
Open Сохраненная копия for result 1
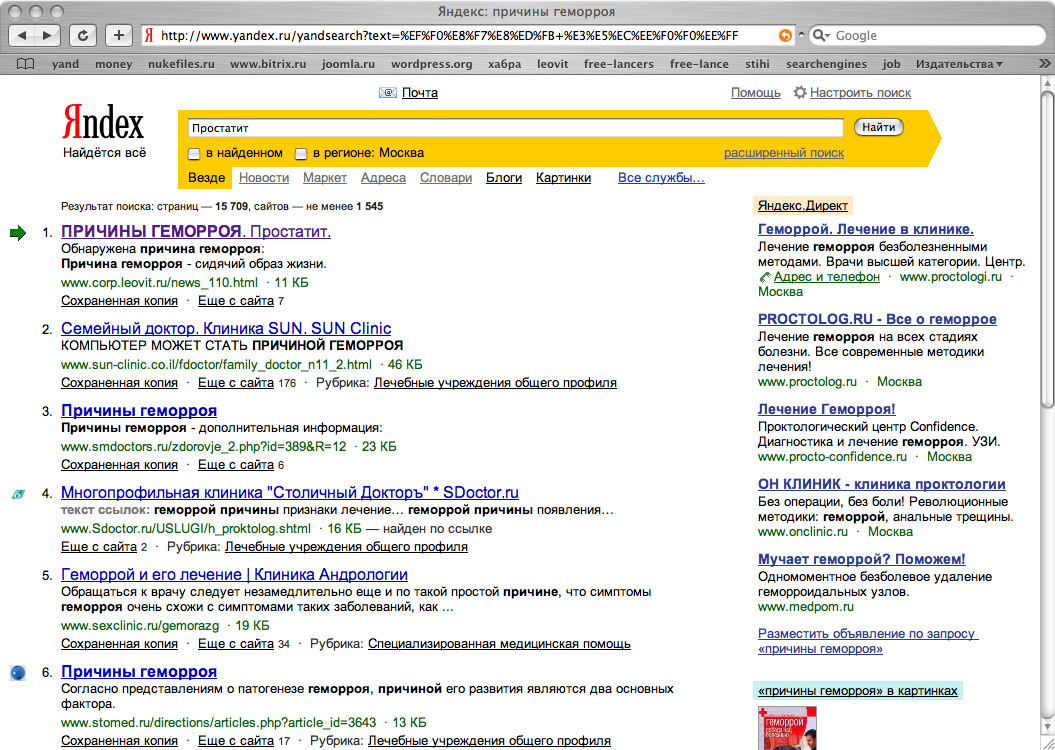coord(119,301)
